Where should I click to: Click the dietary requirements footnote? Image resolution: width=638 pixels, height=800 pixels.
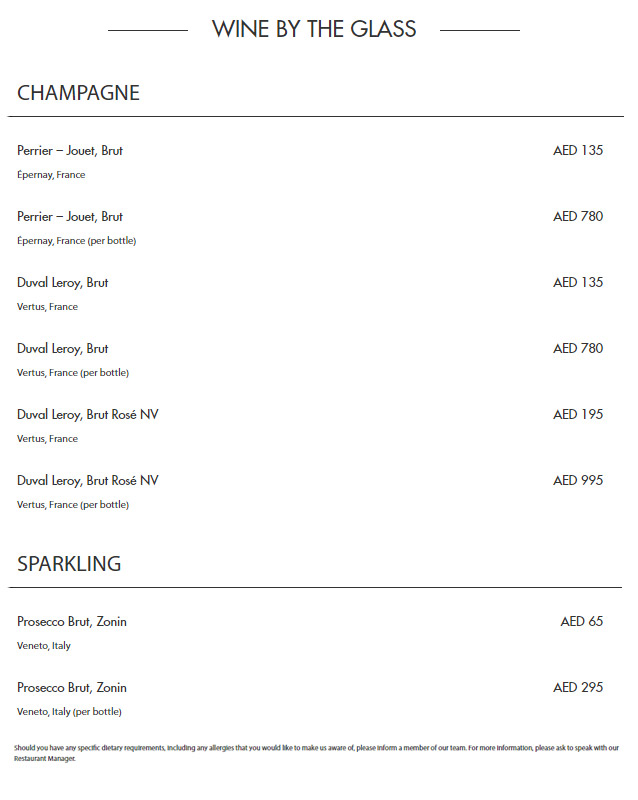pos(316,752)
